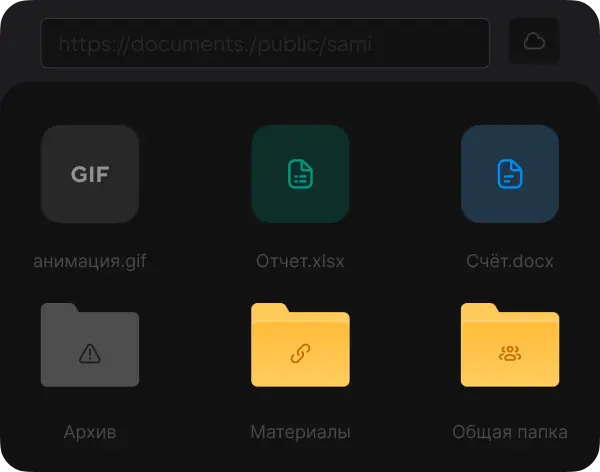Open the yellow Общая папка folder
Image resolution: width=600 pixels, height=472 pixels.
click(510, 345)
